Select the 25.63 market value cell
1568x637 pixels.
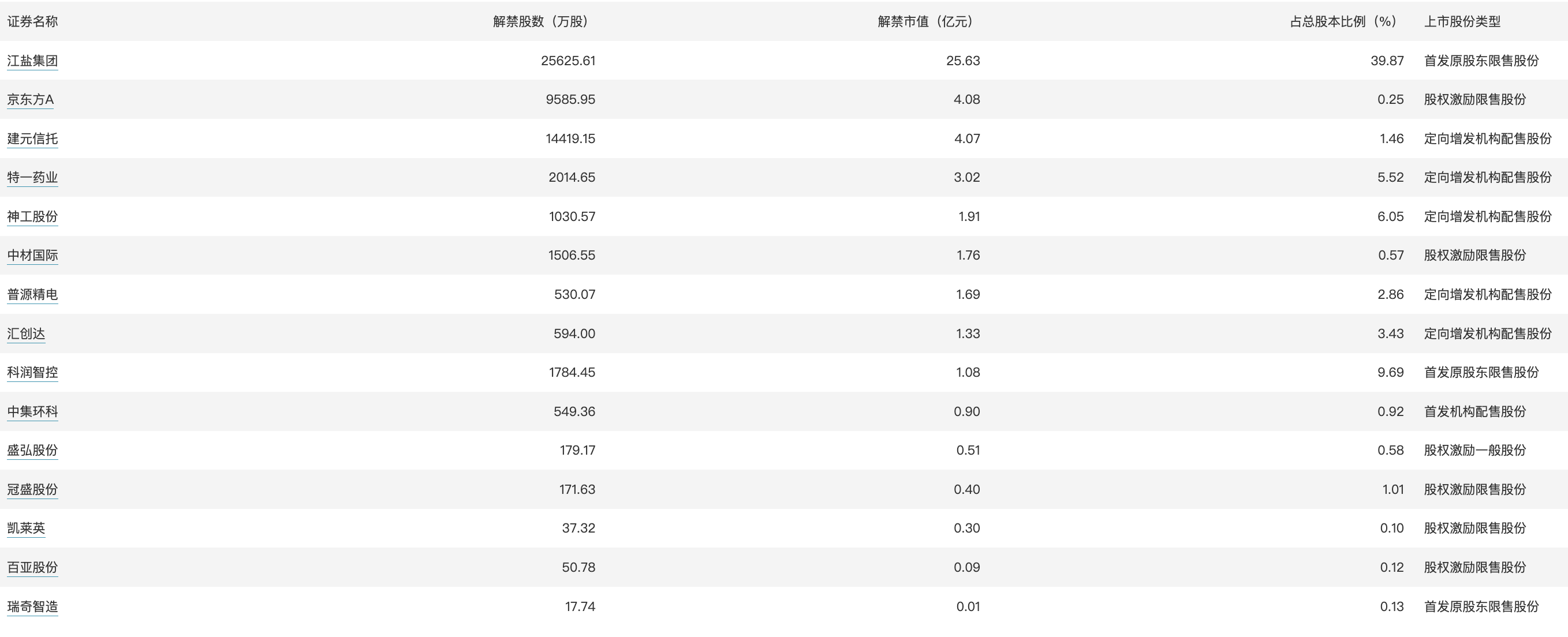click(963, 61)
